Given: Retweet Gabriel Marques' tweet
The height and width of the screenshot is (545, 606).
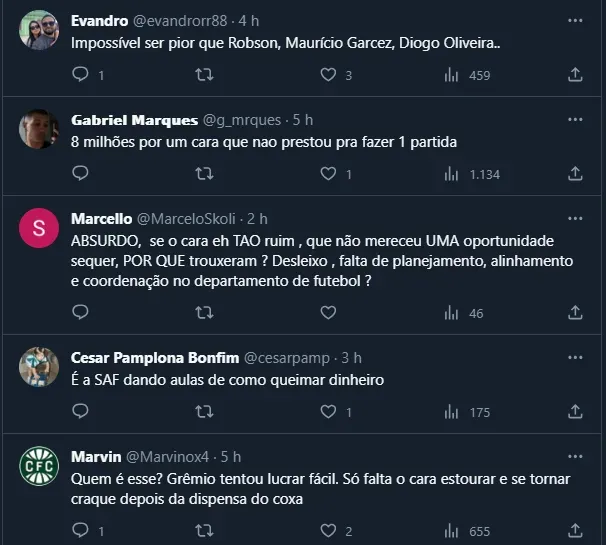Looking at the screenshot, I should click(204, 173).
